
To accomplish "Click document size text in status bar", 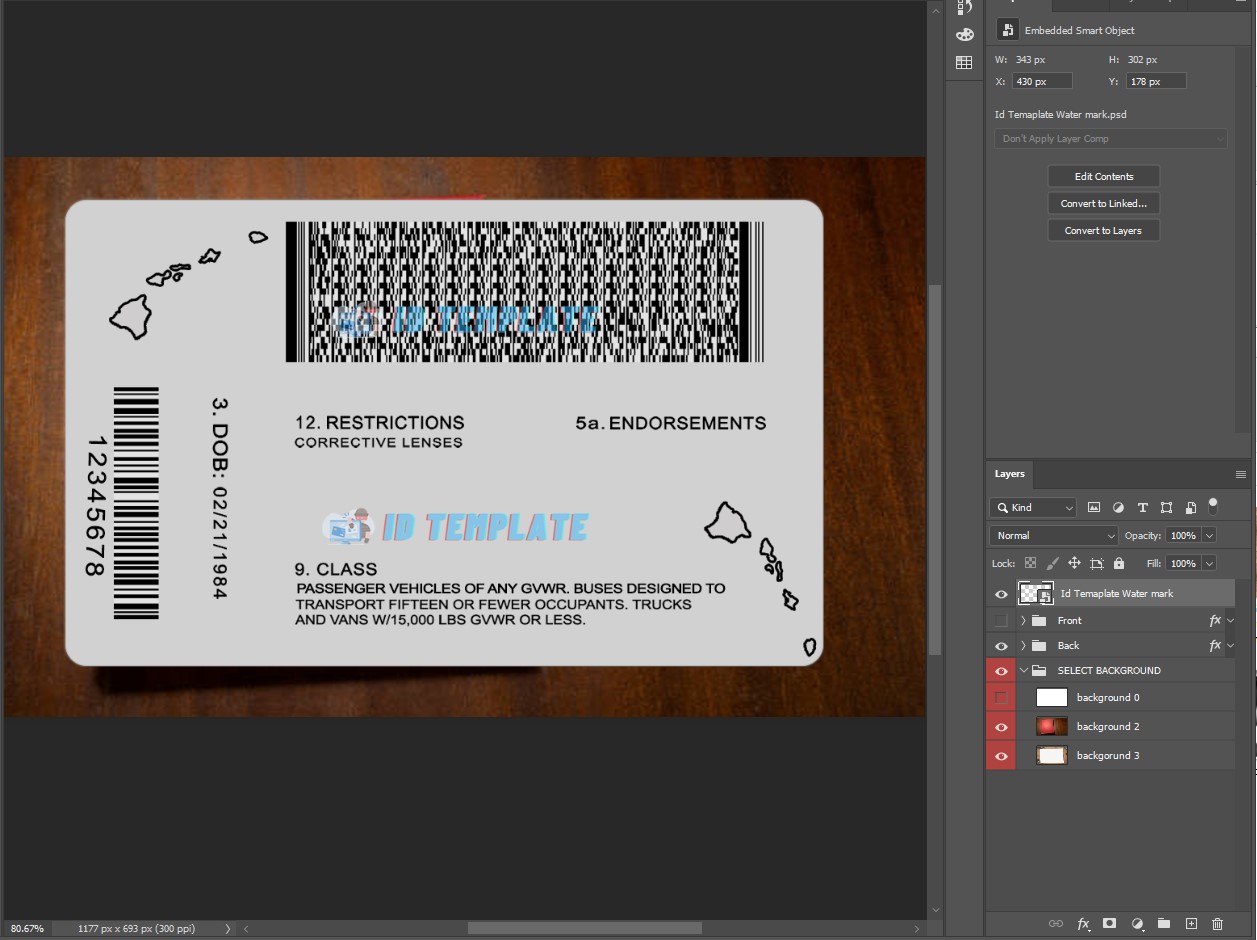I will (x=136, y=929).
